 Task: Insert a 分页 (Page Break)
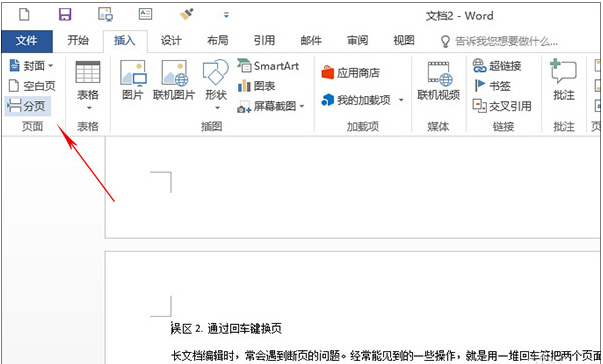pos(28,105)
